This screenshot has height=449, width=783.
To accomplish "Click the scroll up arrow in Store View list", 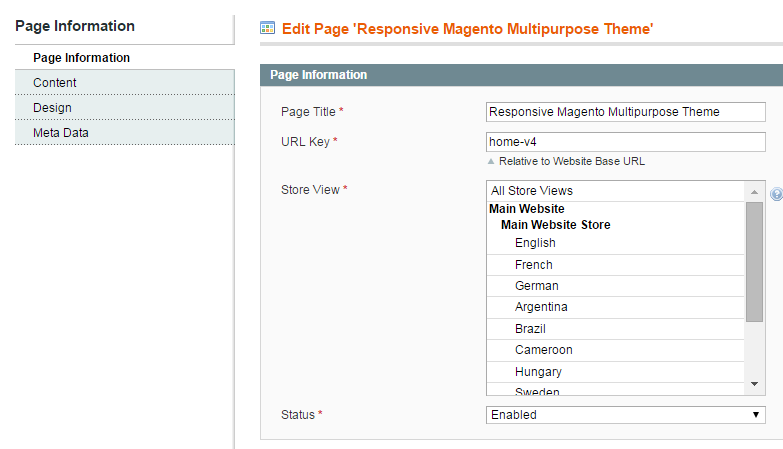I will [754, 192].
